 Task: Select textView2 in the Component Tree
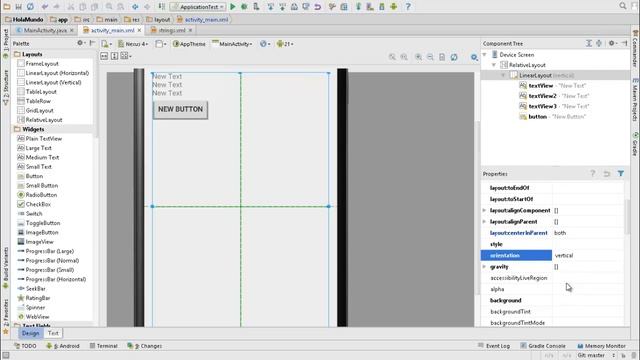coord(554,96)
